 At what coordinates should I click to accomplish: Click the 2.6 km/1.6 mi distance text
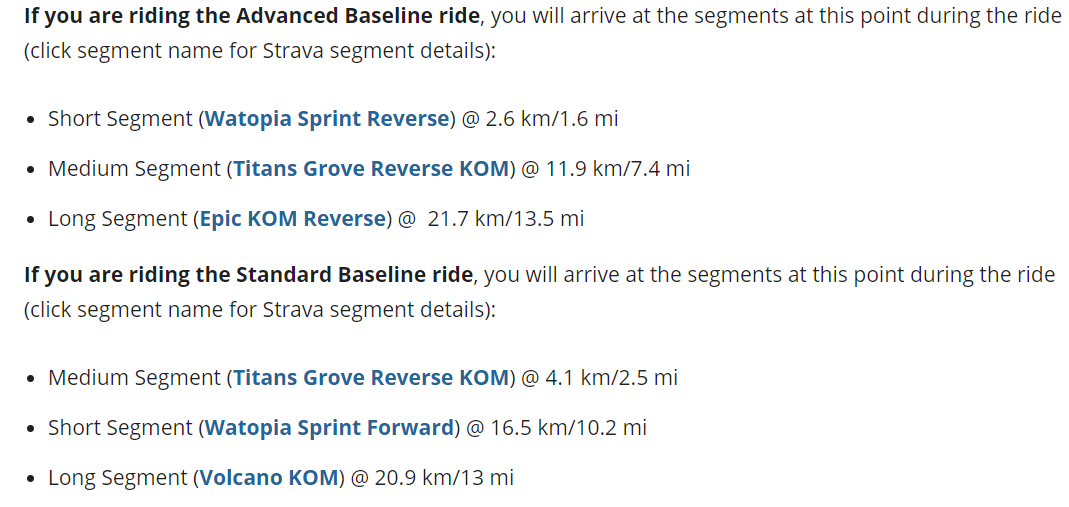552,118
